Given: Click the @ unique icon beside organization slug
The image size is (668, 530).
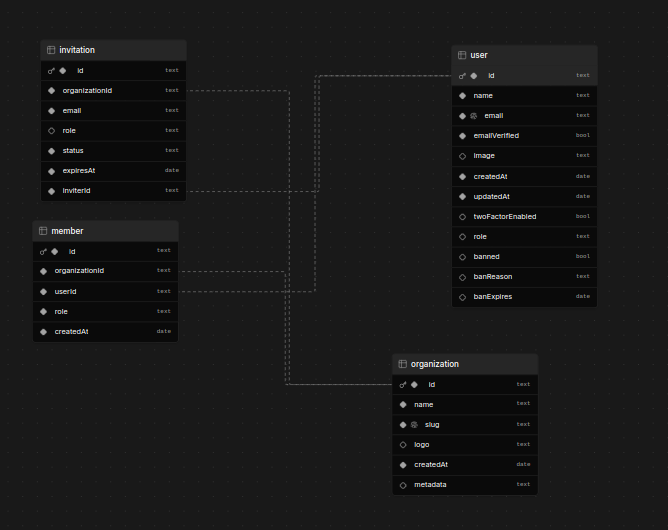Looking at the screenshot, I should 414,425.
